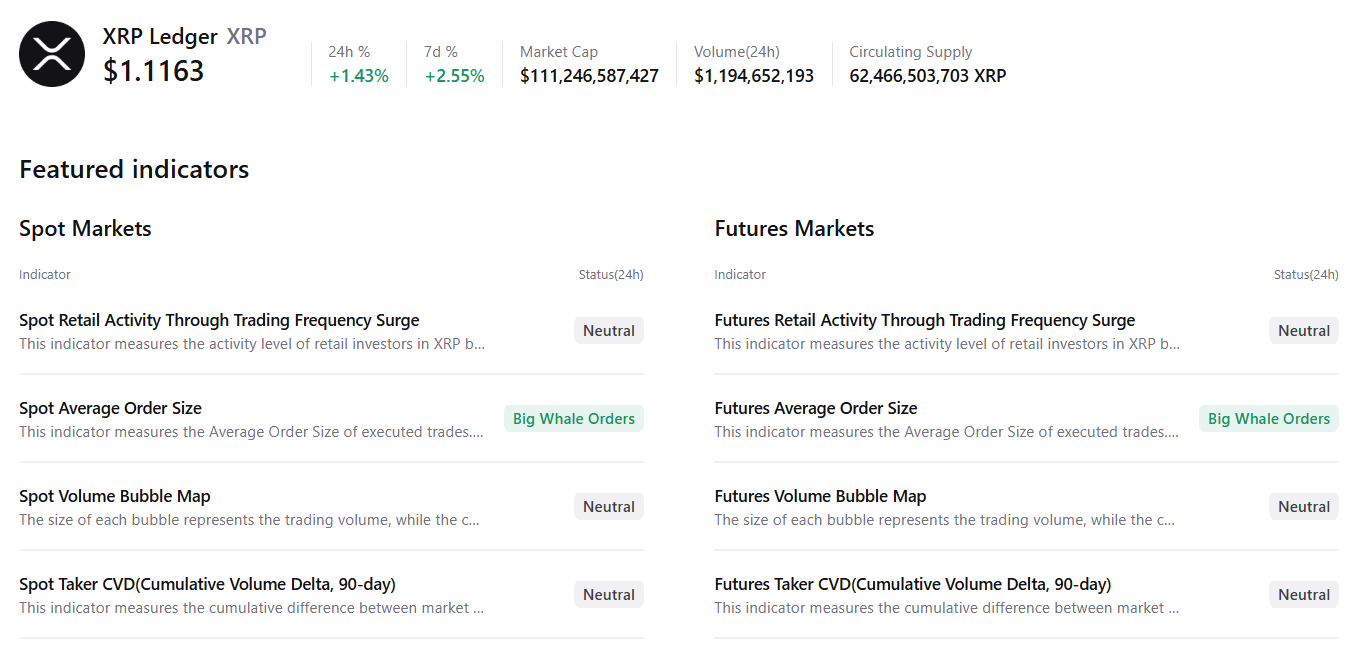Open Futures Retail Activity Through Trading Frequency Surge

[925, 320]
